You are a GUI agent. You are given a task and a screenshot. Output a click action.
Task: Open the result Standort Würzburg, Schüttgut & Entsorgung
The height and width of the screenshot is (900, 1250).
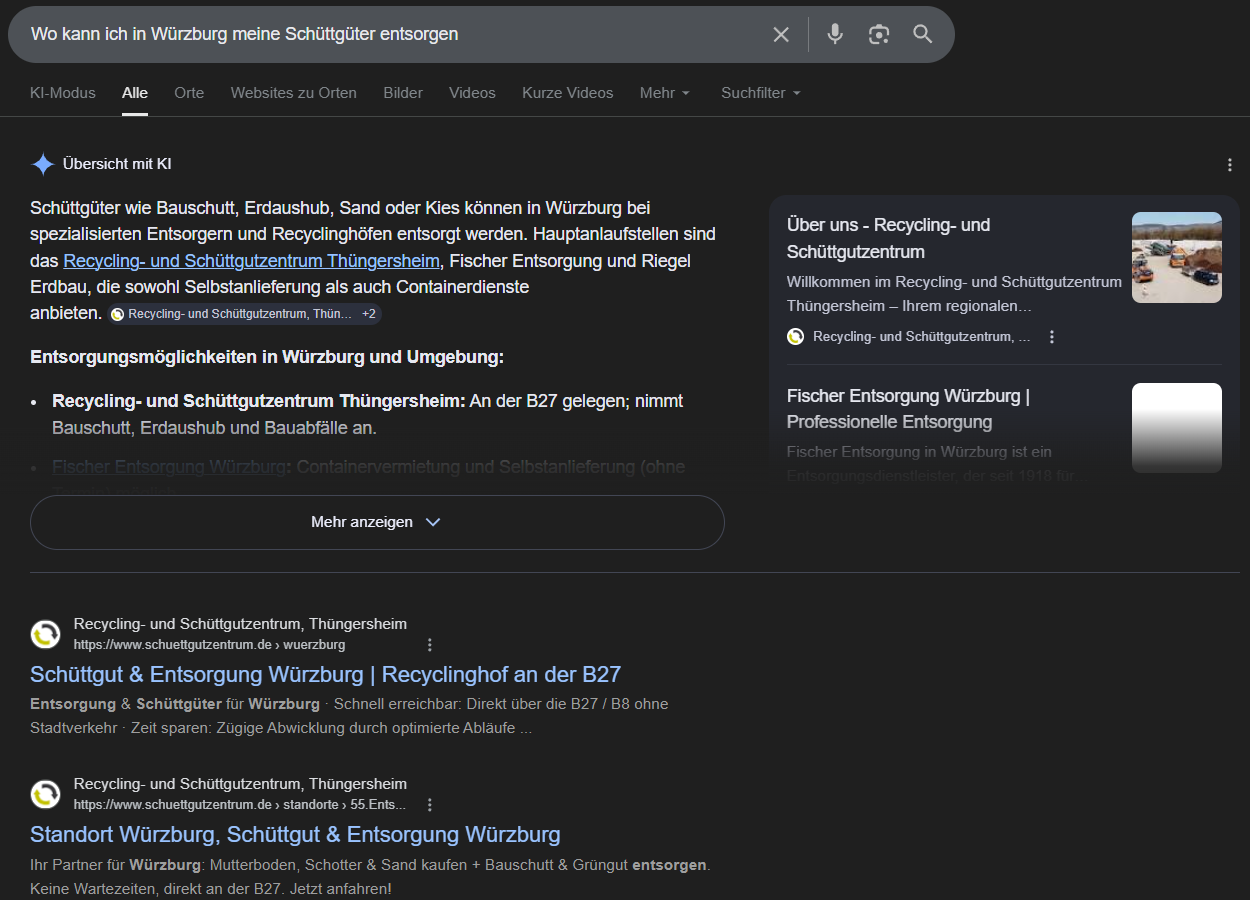click(295, 834)
